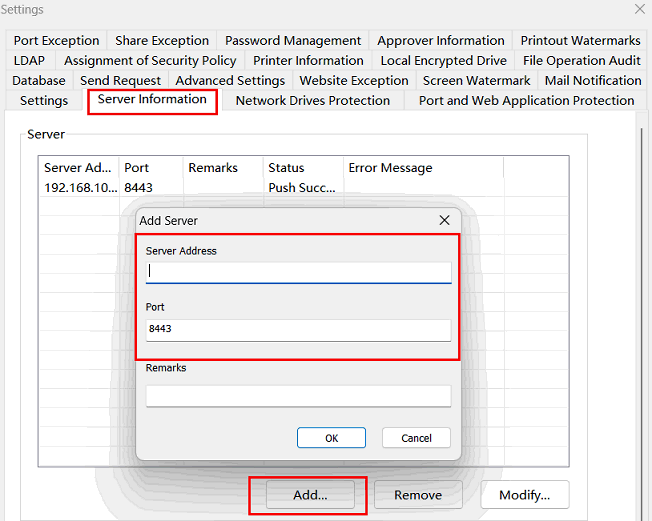Close the Settings window

pos(640,9)
